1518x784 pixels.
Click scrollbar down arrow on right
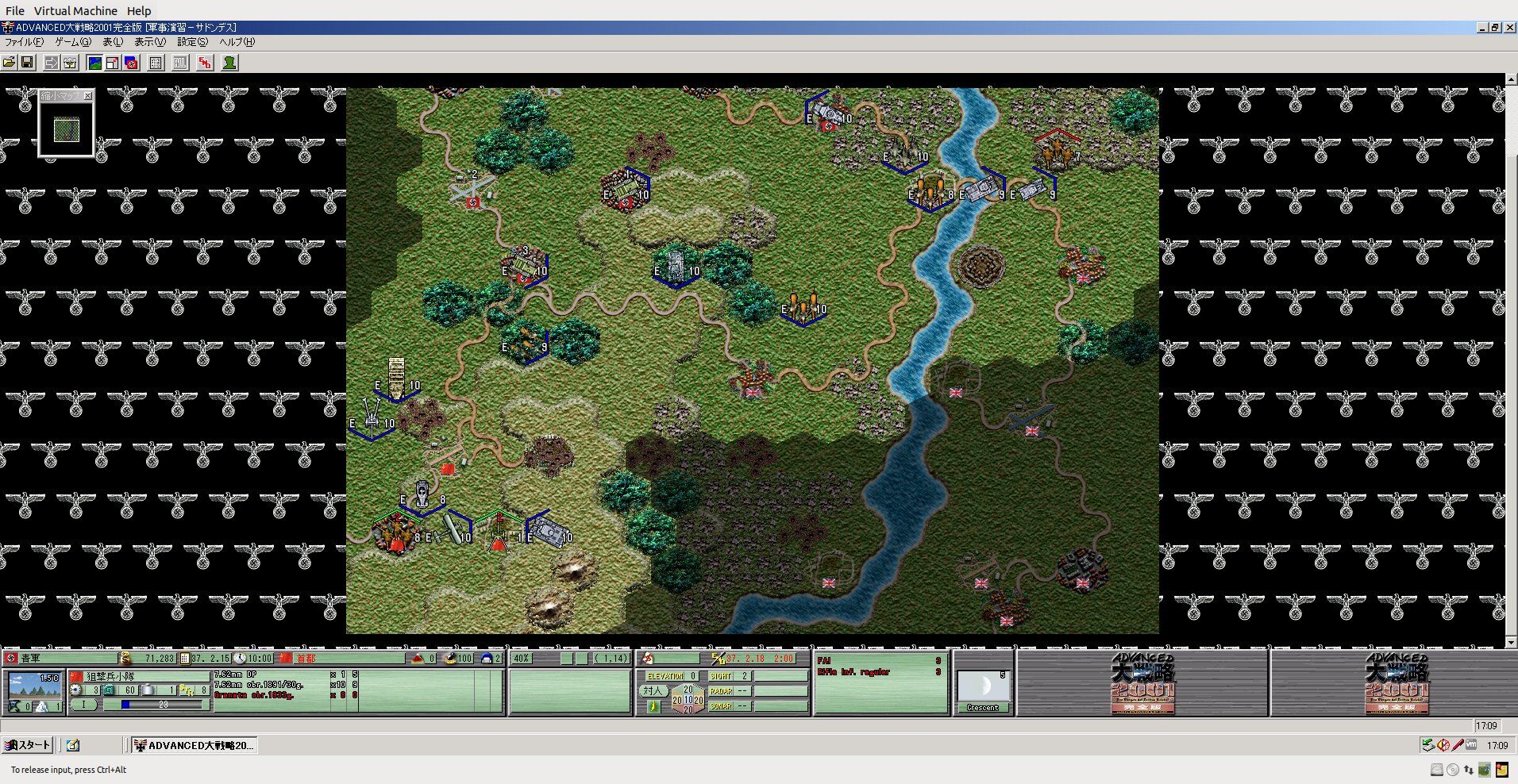tap(1511, 641)
